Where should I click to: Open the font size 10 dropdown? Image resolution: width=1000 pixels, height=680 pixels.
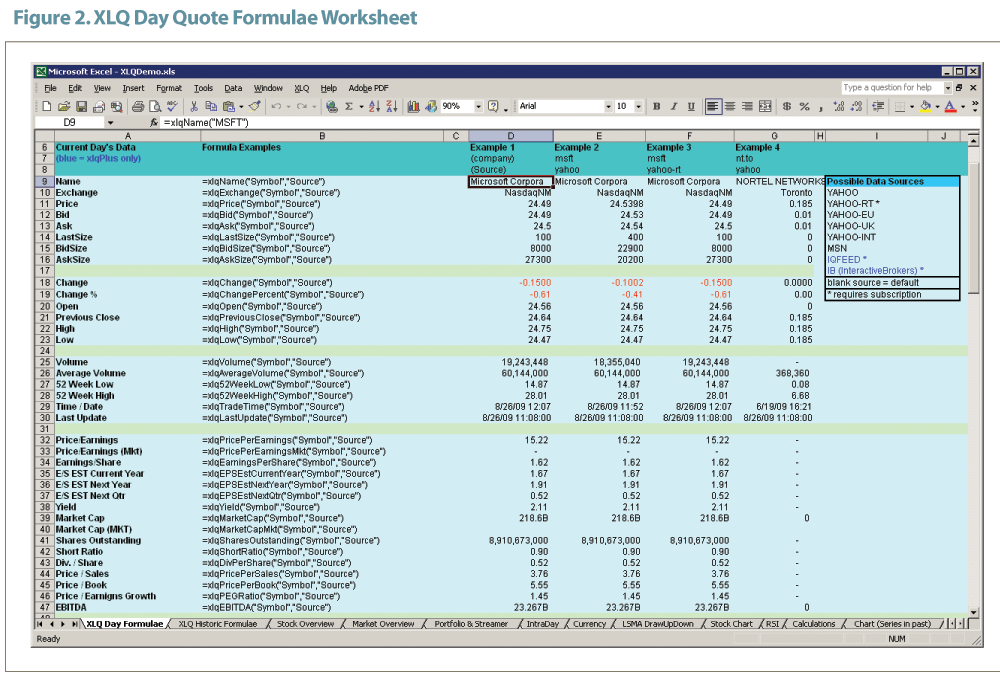coord(638,107)
